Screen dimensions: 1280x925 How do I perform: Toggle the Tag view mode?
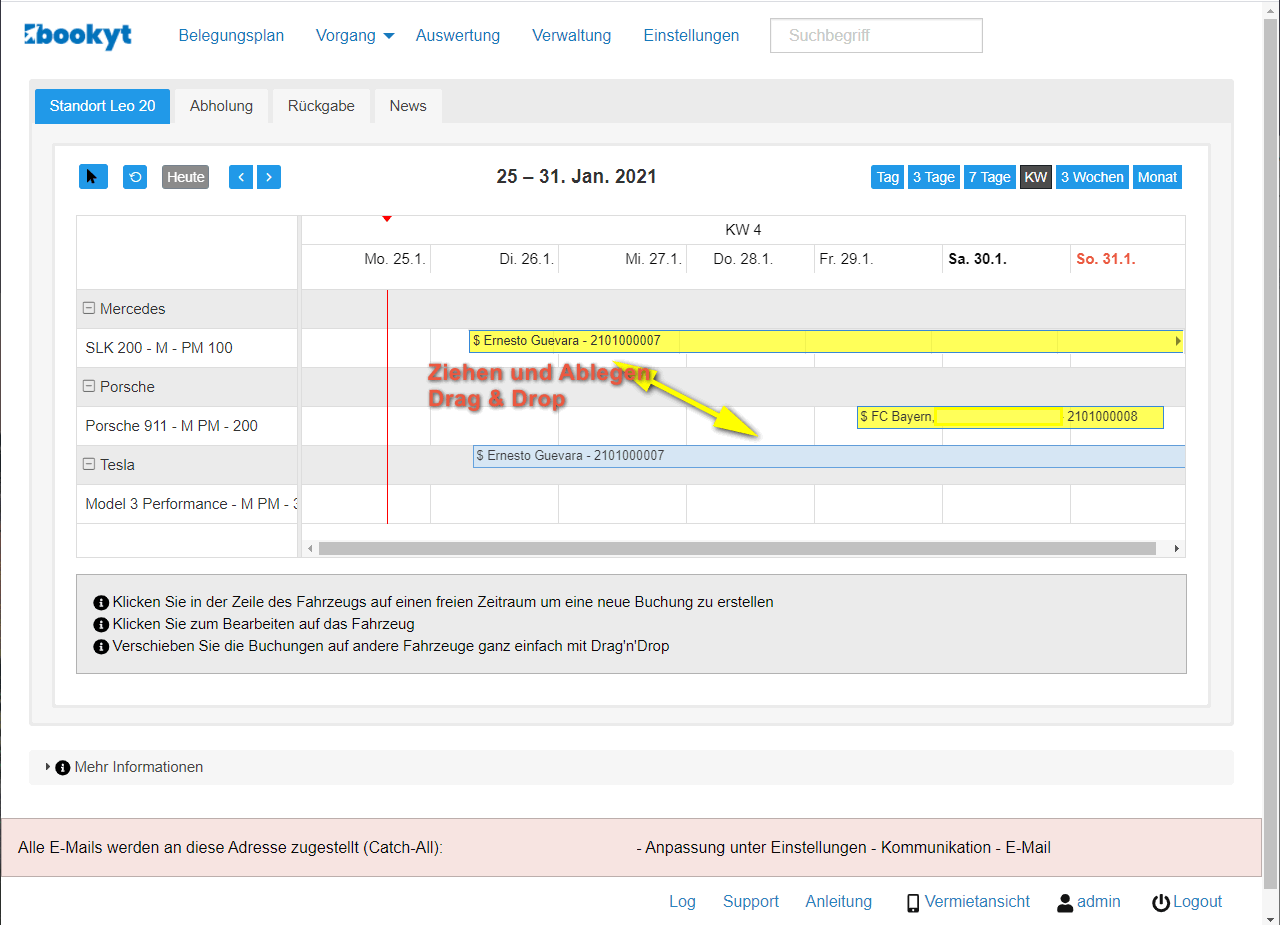pyautogui.click(x=886, y=177)
